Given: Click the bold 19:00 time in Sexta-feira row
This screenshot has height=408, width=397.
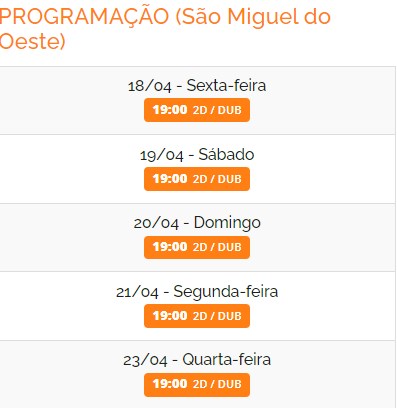Looking at the screenshot, I should tap(170, 110).
